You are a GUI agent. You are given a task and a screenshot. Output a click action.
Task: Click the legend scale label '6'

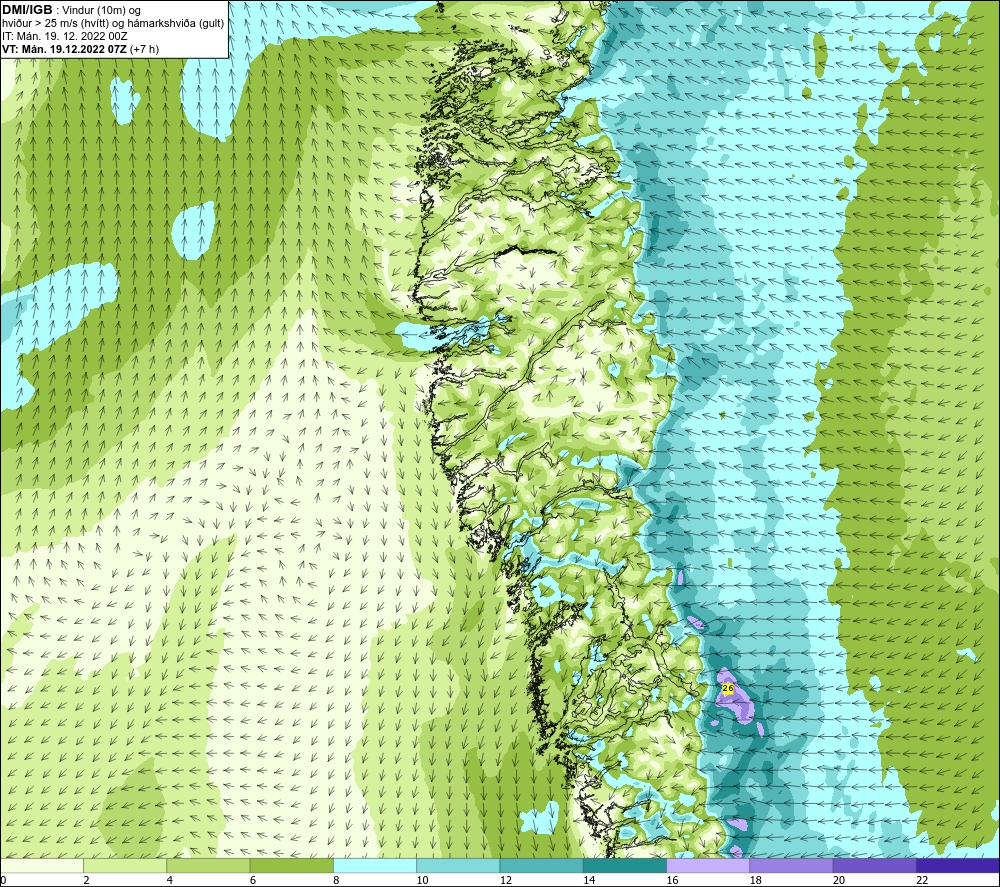click(253, 880)
